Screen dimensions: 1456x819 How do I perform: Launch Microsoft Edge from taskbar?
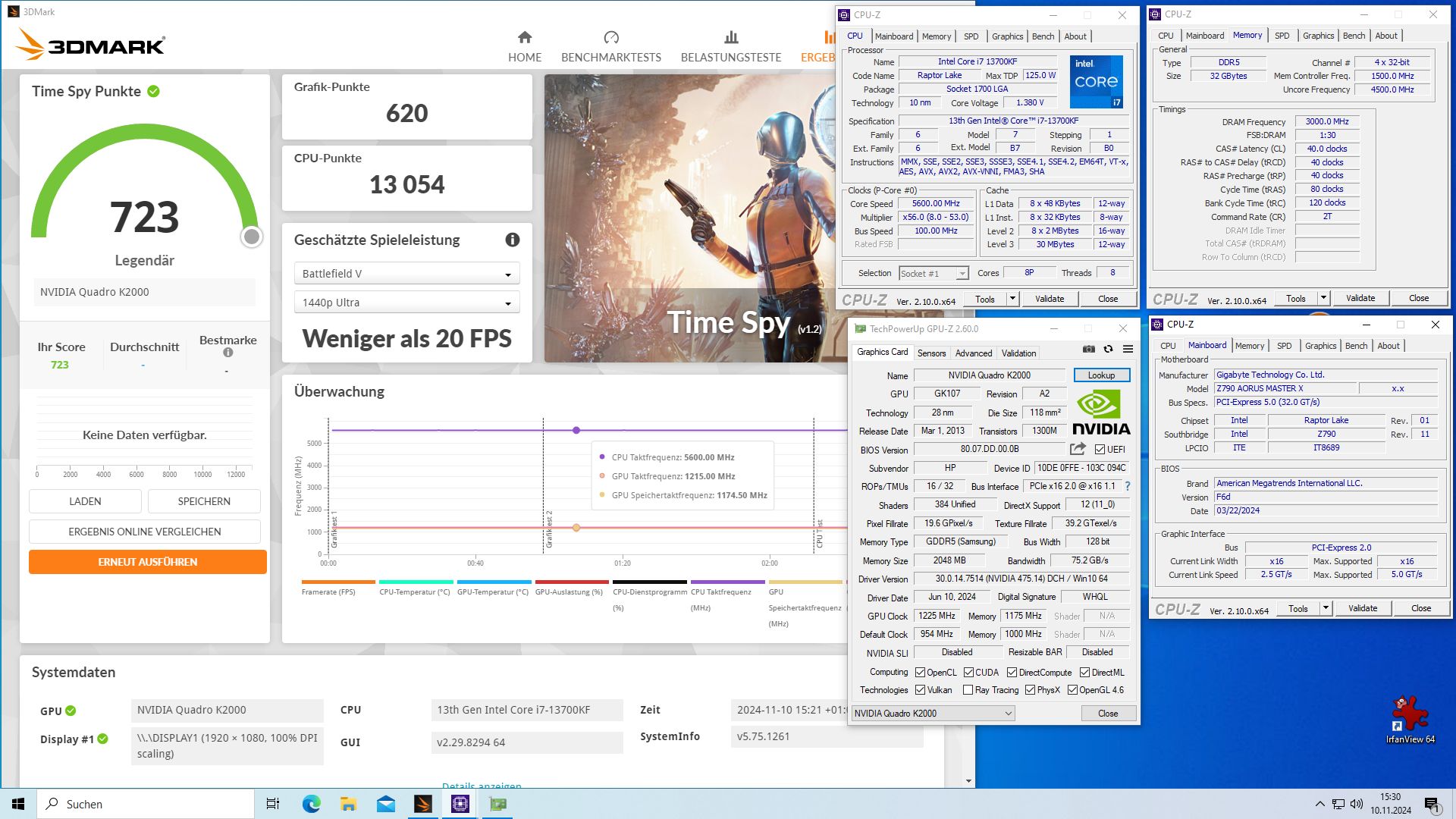click(311, 804)
